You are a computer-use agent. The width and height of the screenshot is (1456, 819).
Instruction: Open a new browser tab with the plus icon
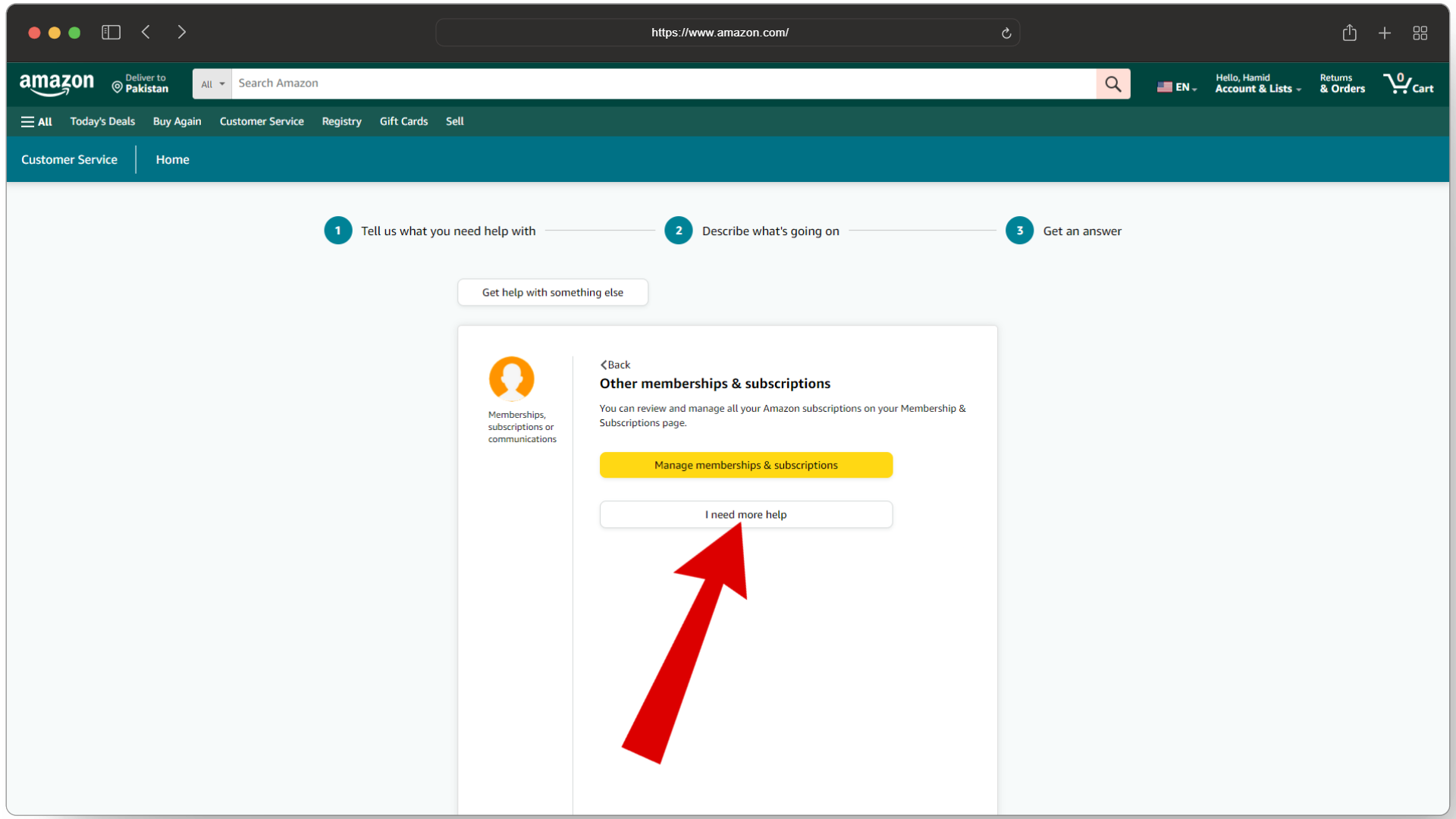[x=1385, y=33]
